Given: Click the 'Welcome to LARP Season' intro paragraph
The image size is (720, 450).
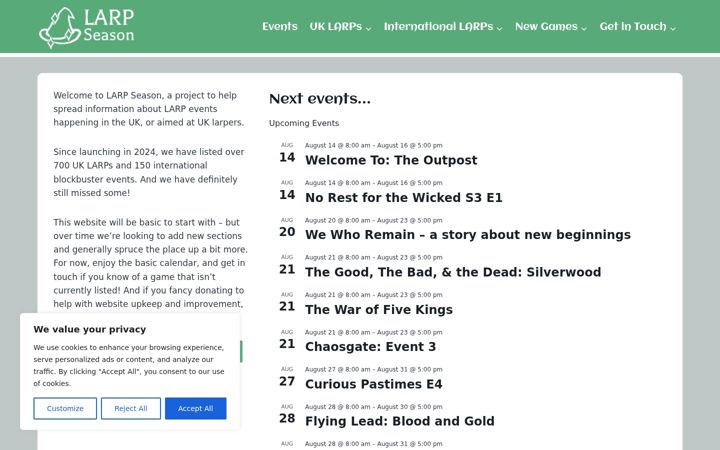Looking at the screenshot, I should (x=149, y=109).
